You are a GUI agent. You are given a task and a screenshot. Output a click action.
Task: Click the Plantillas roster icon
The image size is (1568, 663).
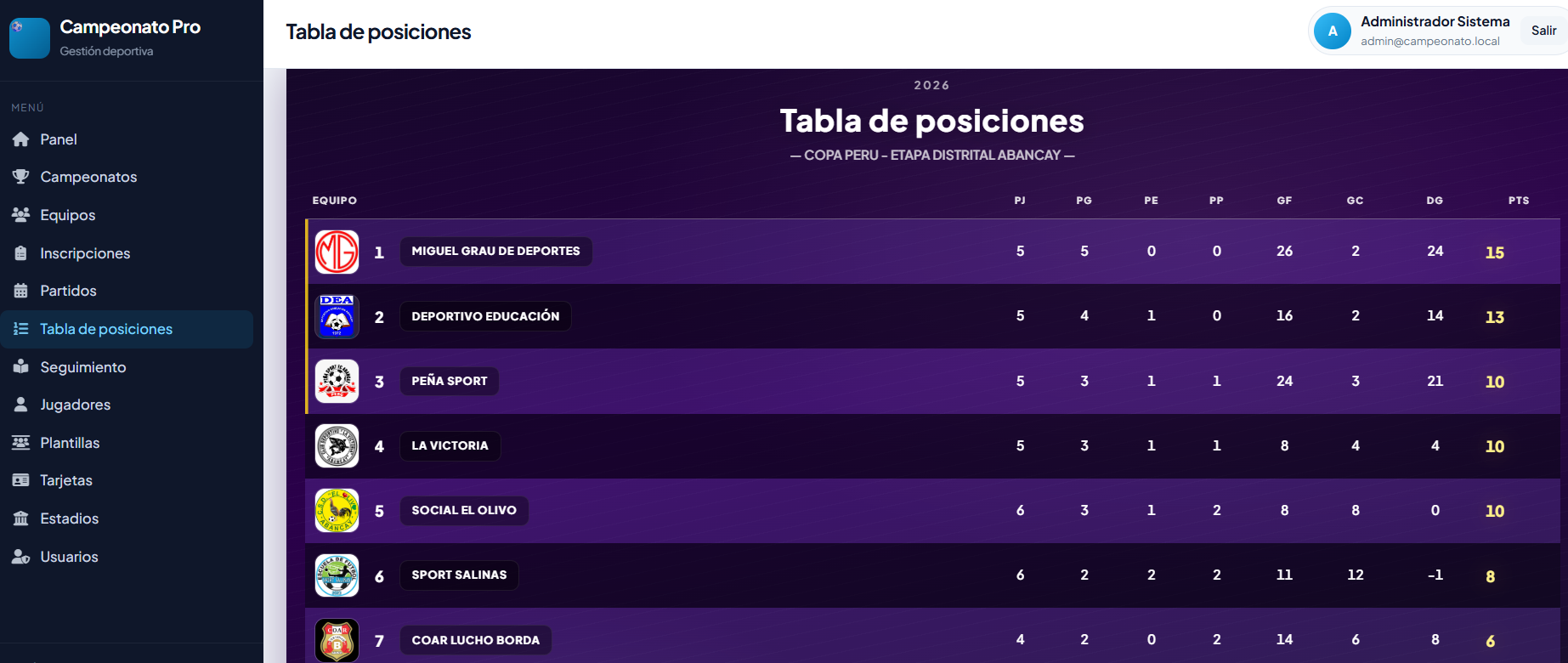click(x=22, y=442)
